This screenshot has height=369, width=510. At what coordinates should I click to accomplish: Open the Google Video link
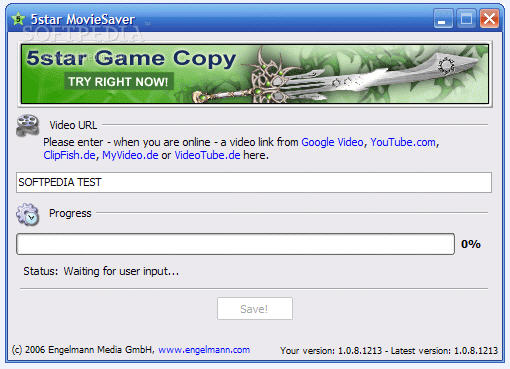tap(332, 142)
